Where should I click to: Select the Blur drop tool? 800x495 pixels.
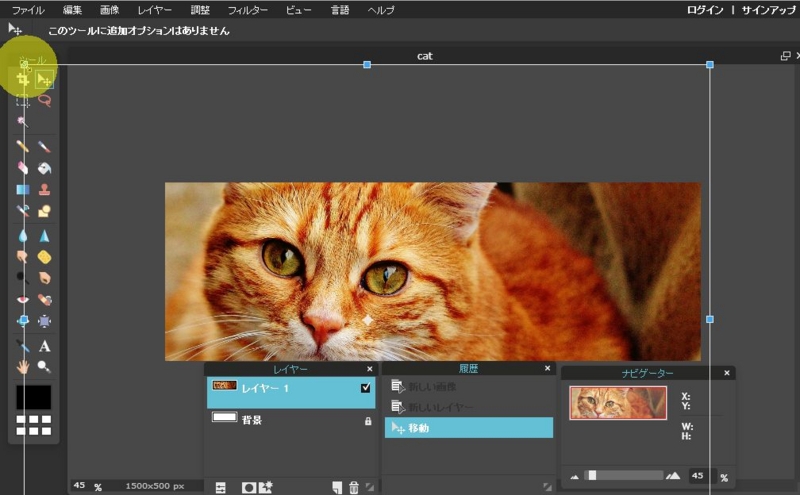[22, 236]
